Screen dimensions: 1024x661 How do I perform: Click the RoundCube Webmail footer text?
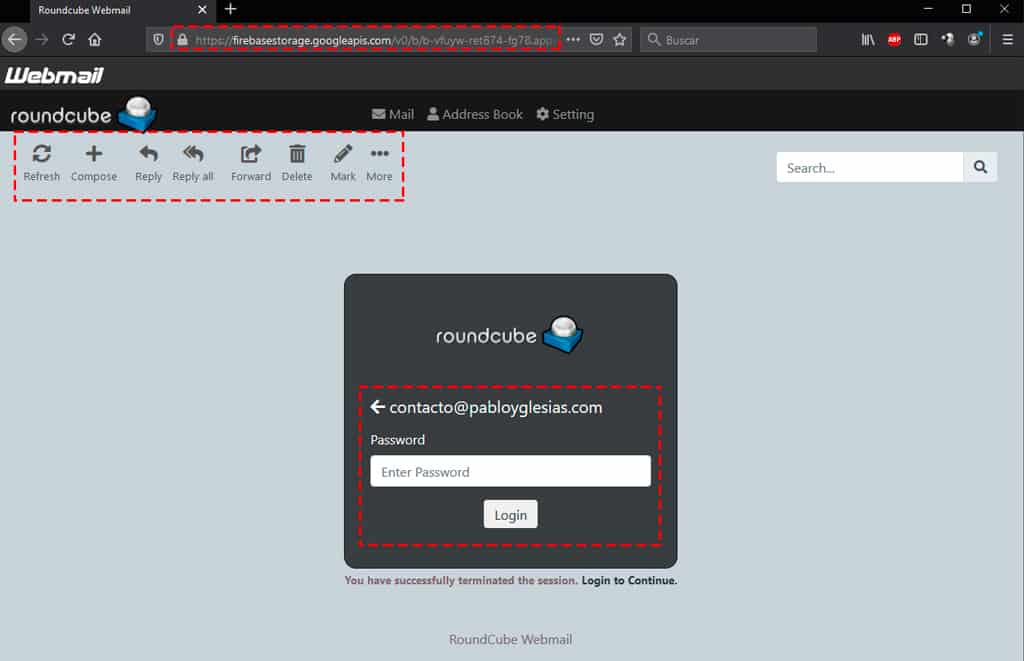511,639
